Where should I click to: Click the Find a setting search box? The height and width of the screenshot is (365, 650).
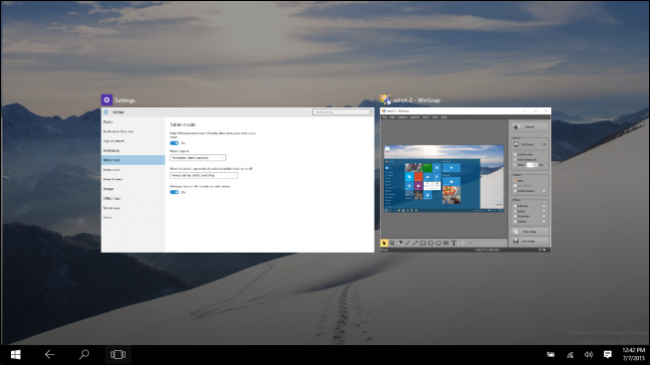click(342, 112)
